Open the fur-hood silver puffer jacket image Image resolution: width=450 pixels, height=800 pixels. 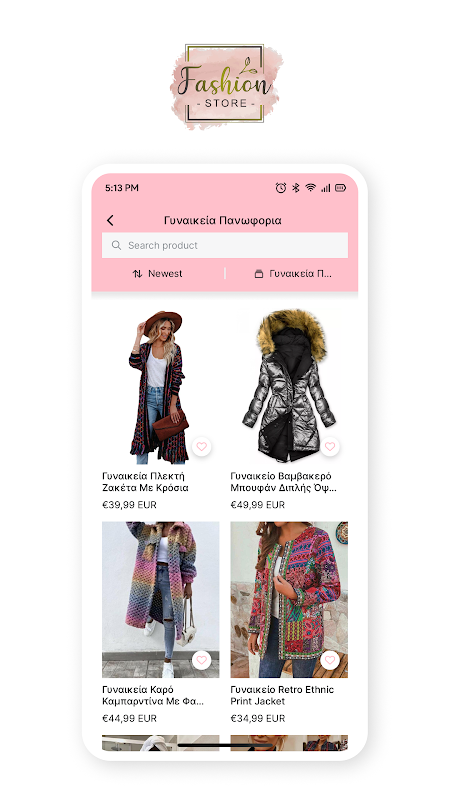[x=289, y=386]
